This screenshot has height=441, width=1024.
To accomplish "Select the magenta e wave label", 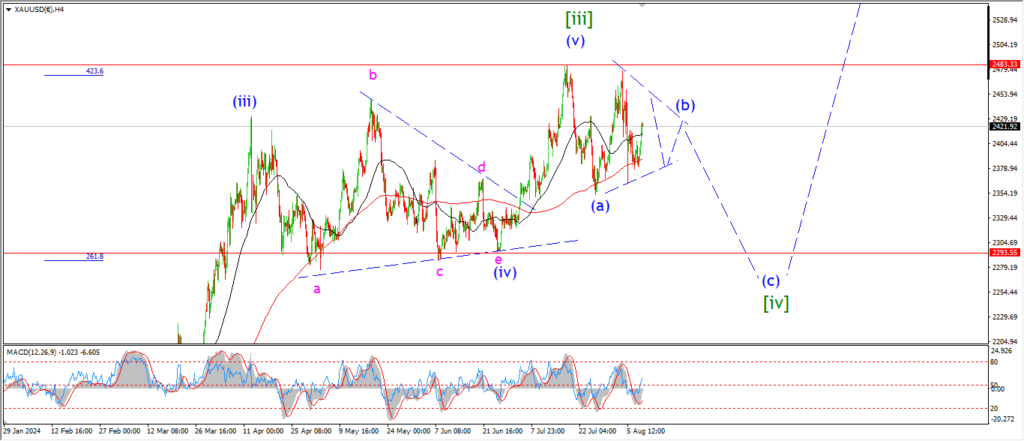I will click(x=498, y=260).
